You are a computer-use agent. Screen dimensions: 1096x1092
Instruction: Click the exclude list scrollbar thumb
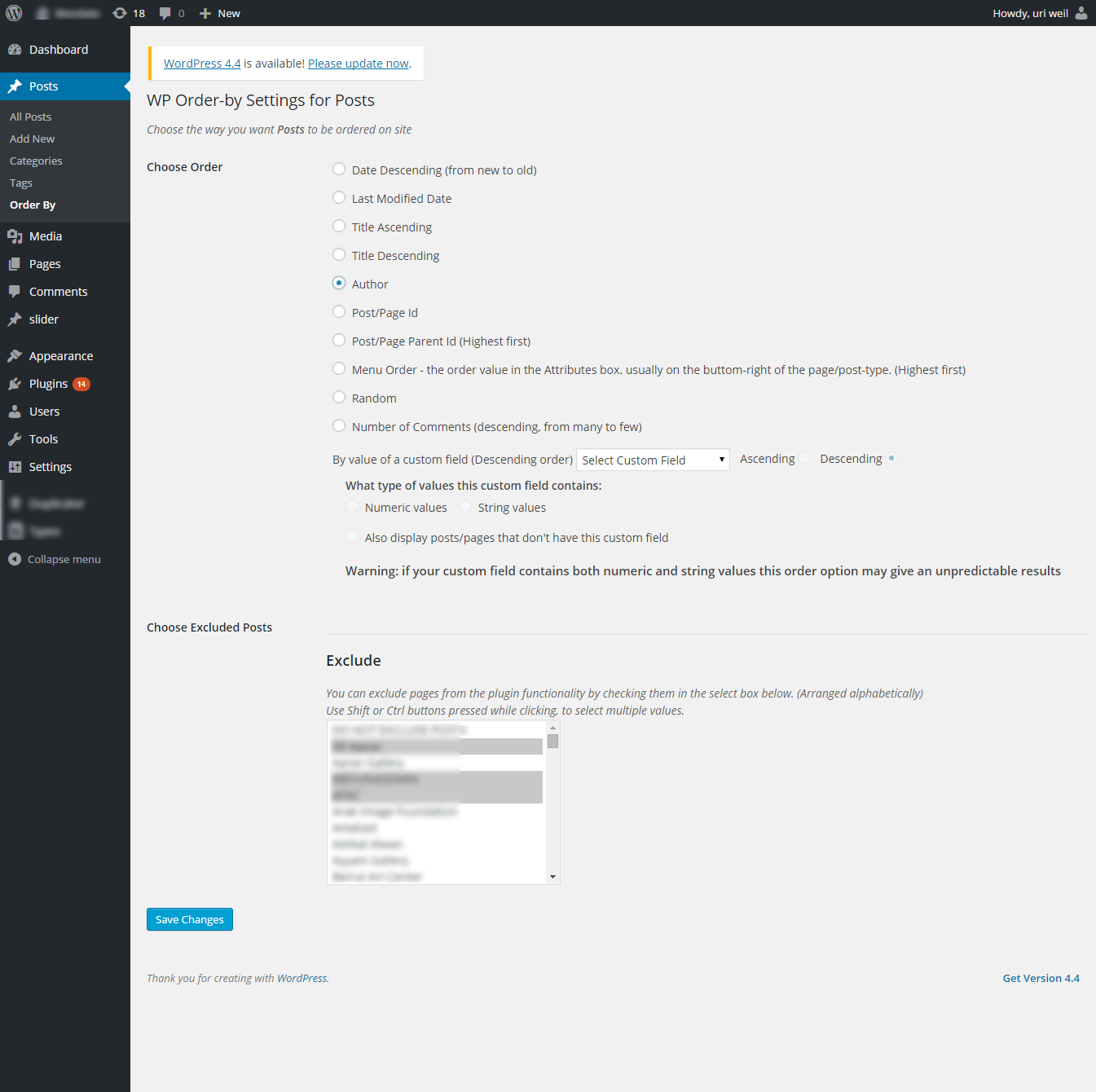point(552,741)
